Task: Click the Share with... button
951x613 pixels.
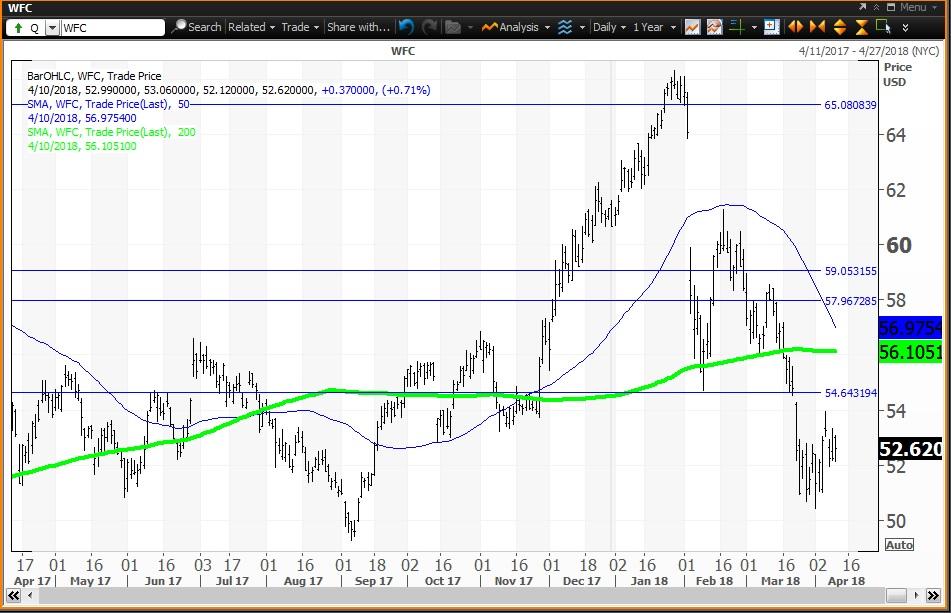Action: tap(358, 27)
